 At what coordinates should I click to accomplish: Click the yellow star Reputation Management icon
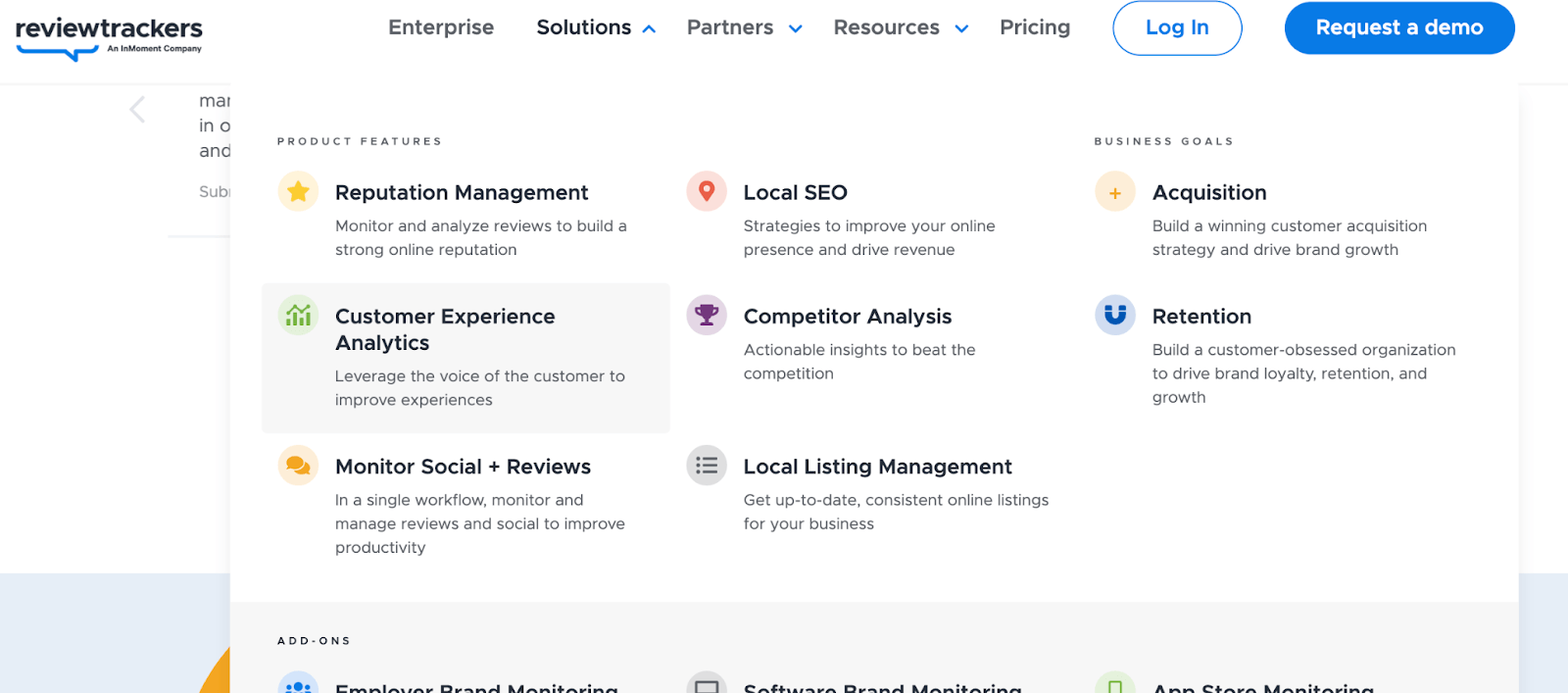pyautogui.click(x=298, y=191)
